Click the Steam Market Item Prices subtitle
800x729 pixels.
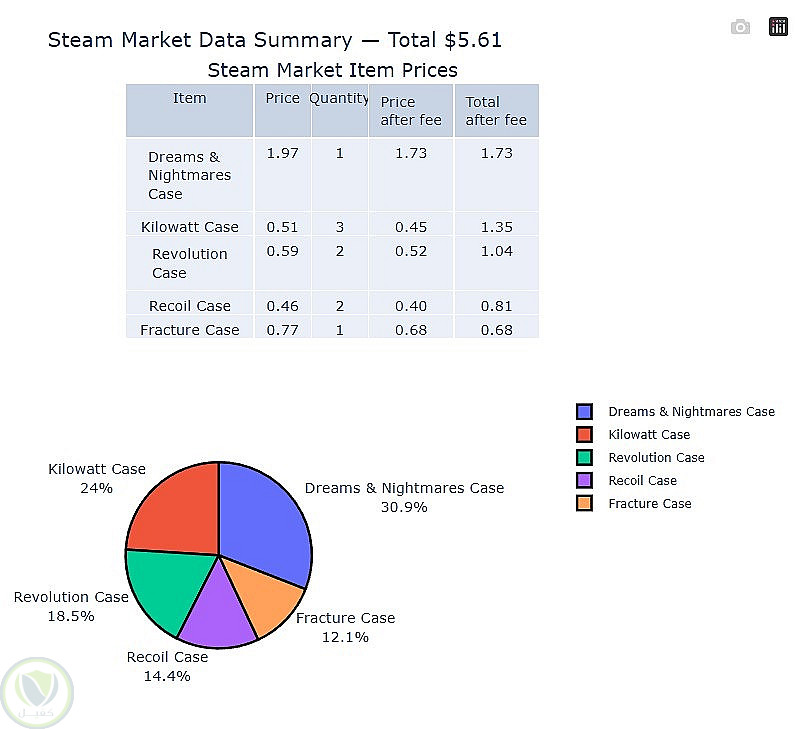pos(333,70)
